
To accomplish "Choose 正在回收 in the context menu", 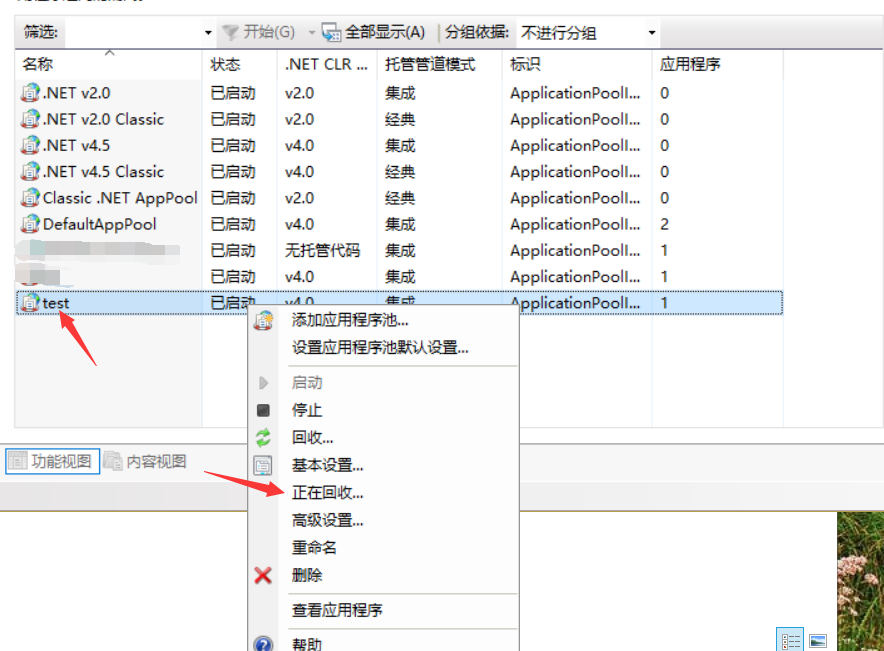I will 330,490.
